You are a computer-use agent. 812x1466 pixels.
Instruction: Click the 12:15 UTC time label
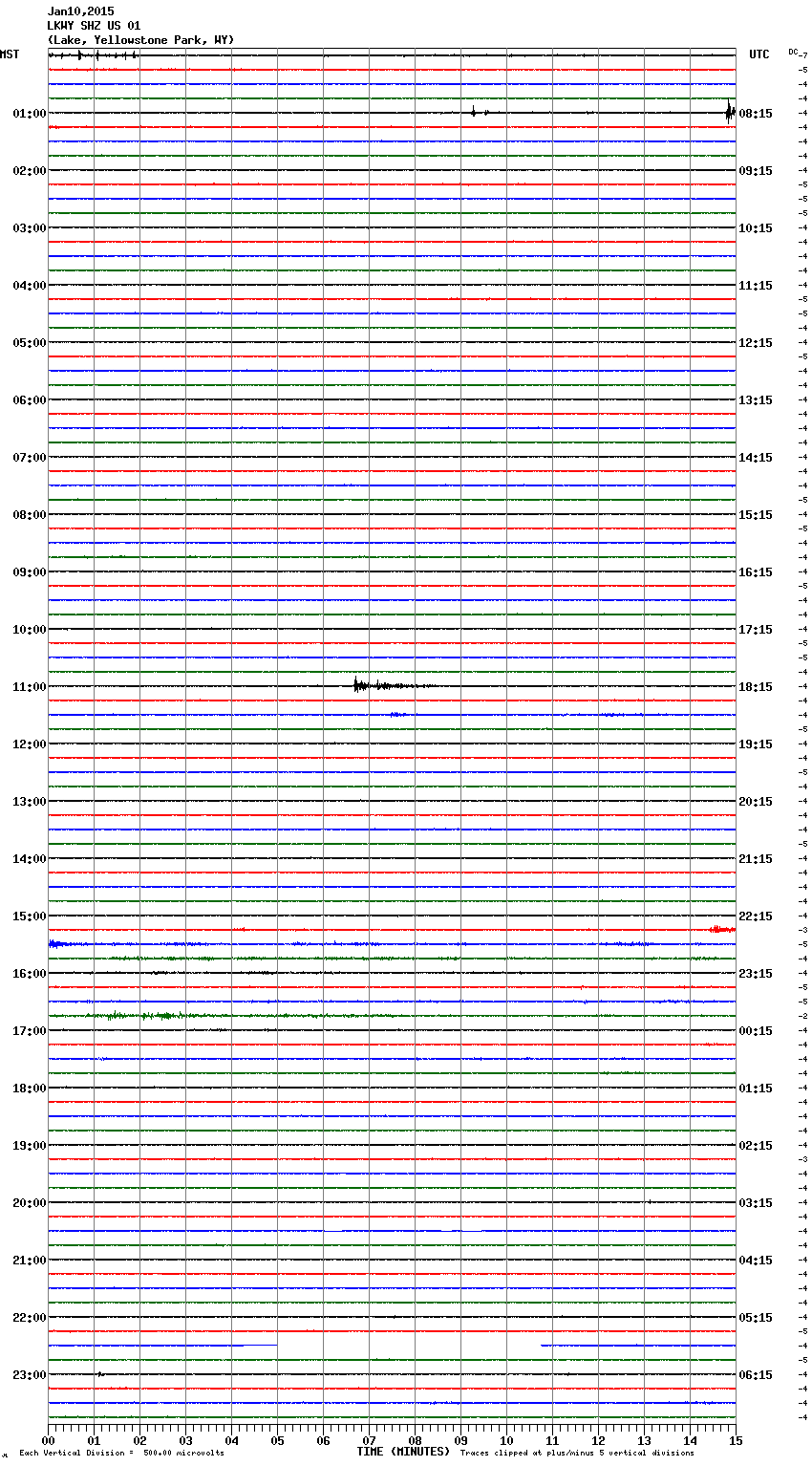tap(756, 343)
